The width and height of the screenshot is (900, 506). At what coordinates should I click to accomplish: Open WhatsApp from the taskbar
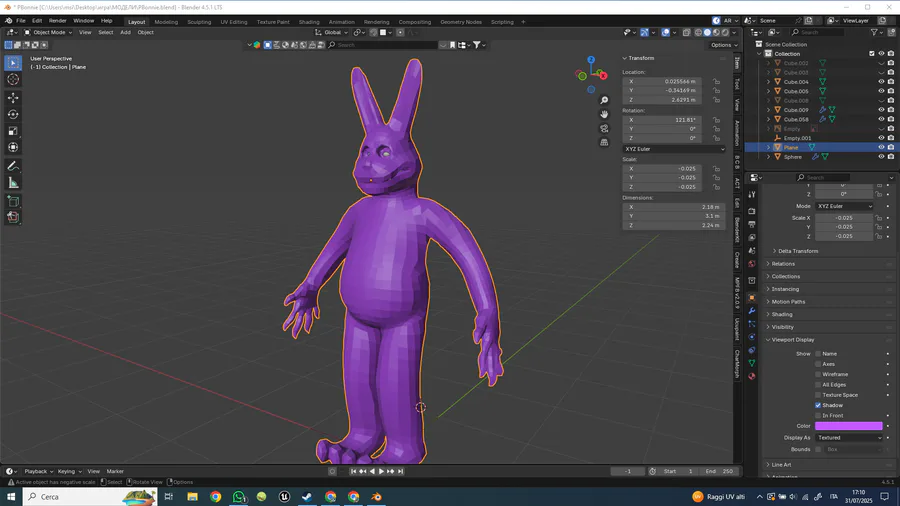[238, 497]
